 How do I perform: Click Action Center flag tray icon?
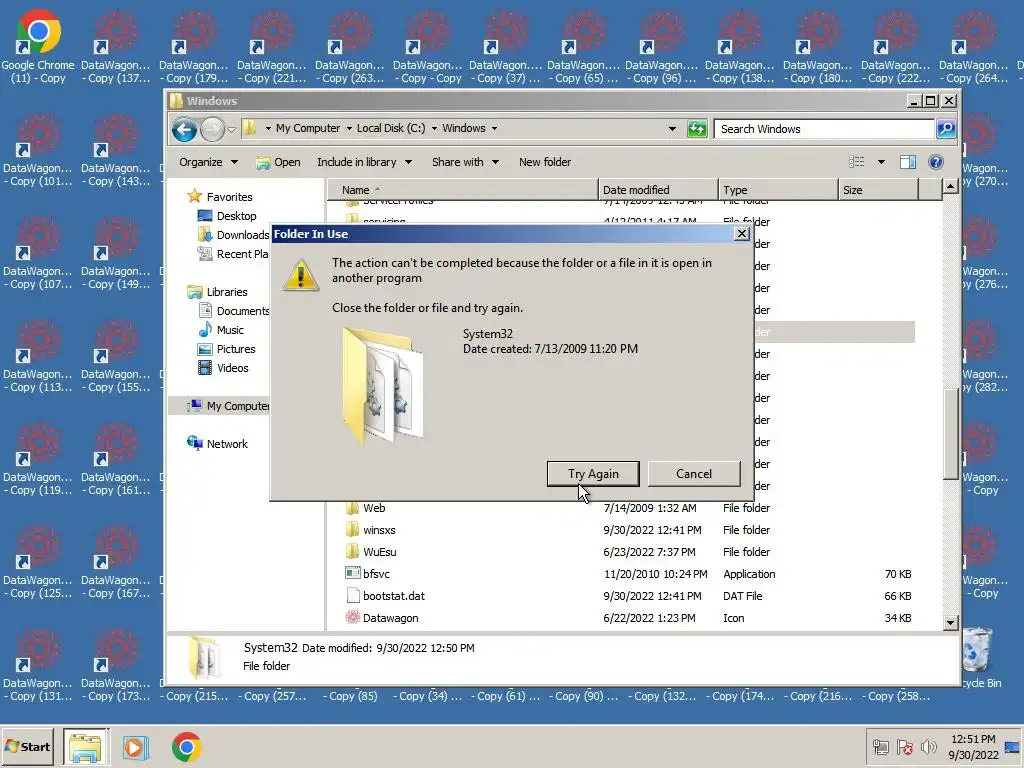[905, 747]
